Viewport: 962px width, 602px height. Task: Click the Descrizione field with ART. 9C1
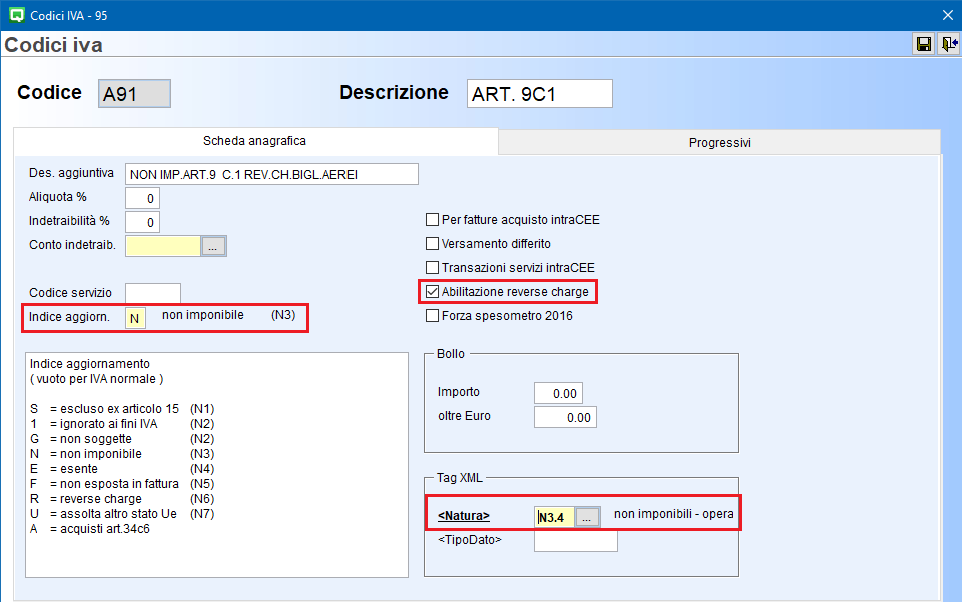[539, 94]
